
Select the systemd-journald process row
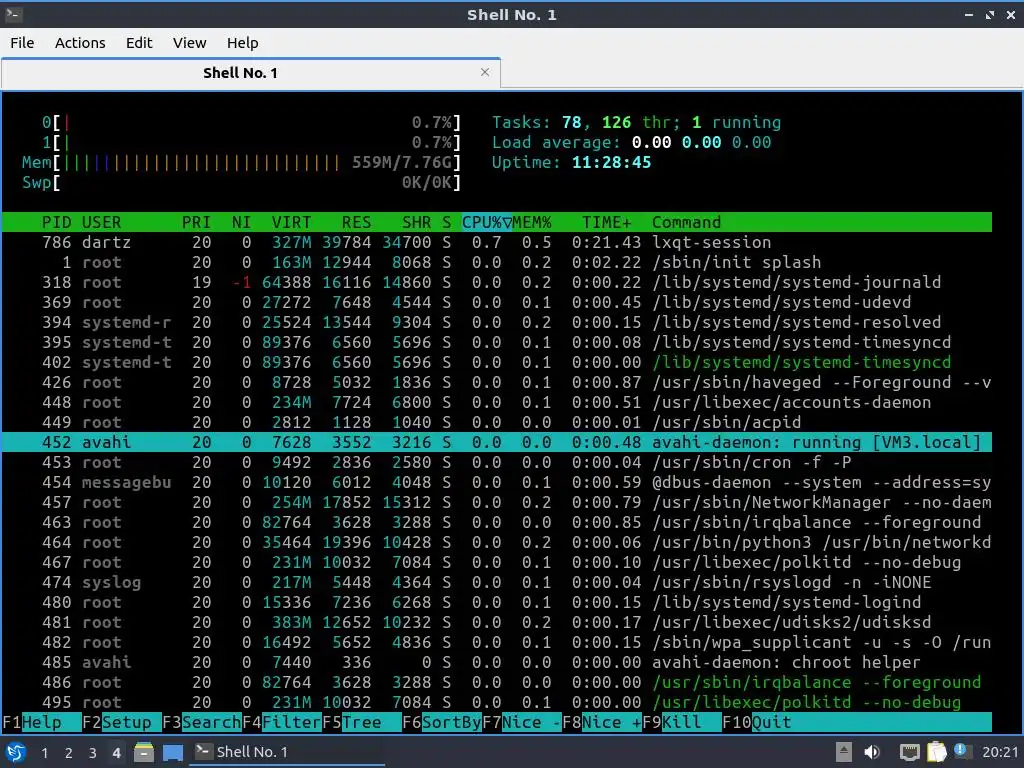[x=497, y=282]
